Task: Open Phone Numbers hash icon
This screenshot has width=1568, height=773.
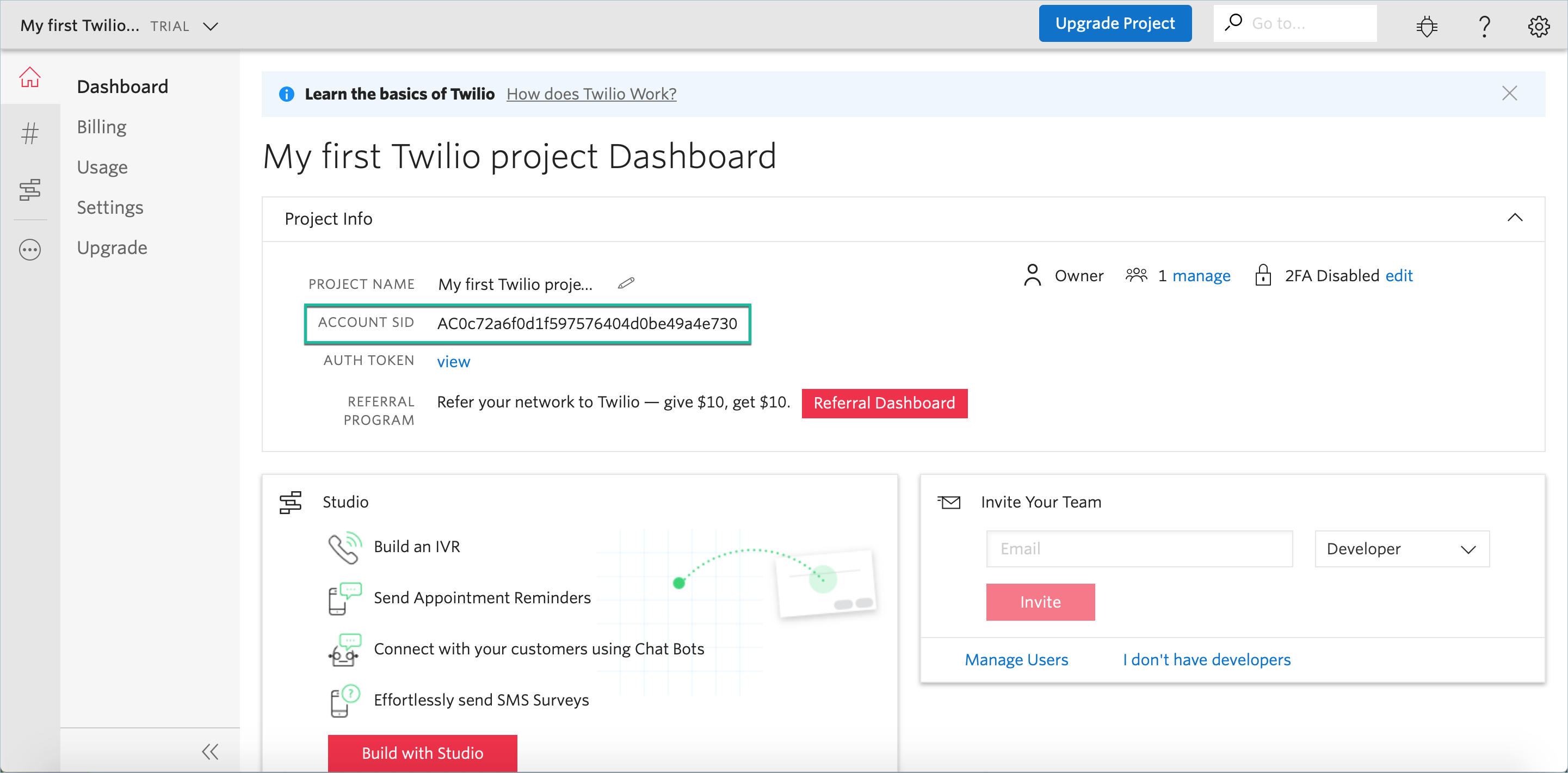Action: tap(29, 133)
